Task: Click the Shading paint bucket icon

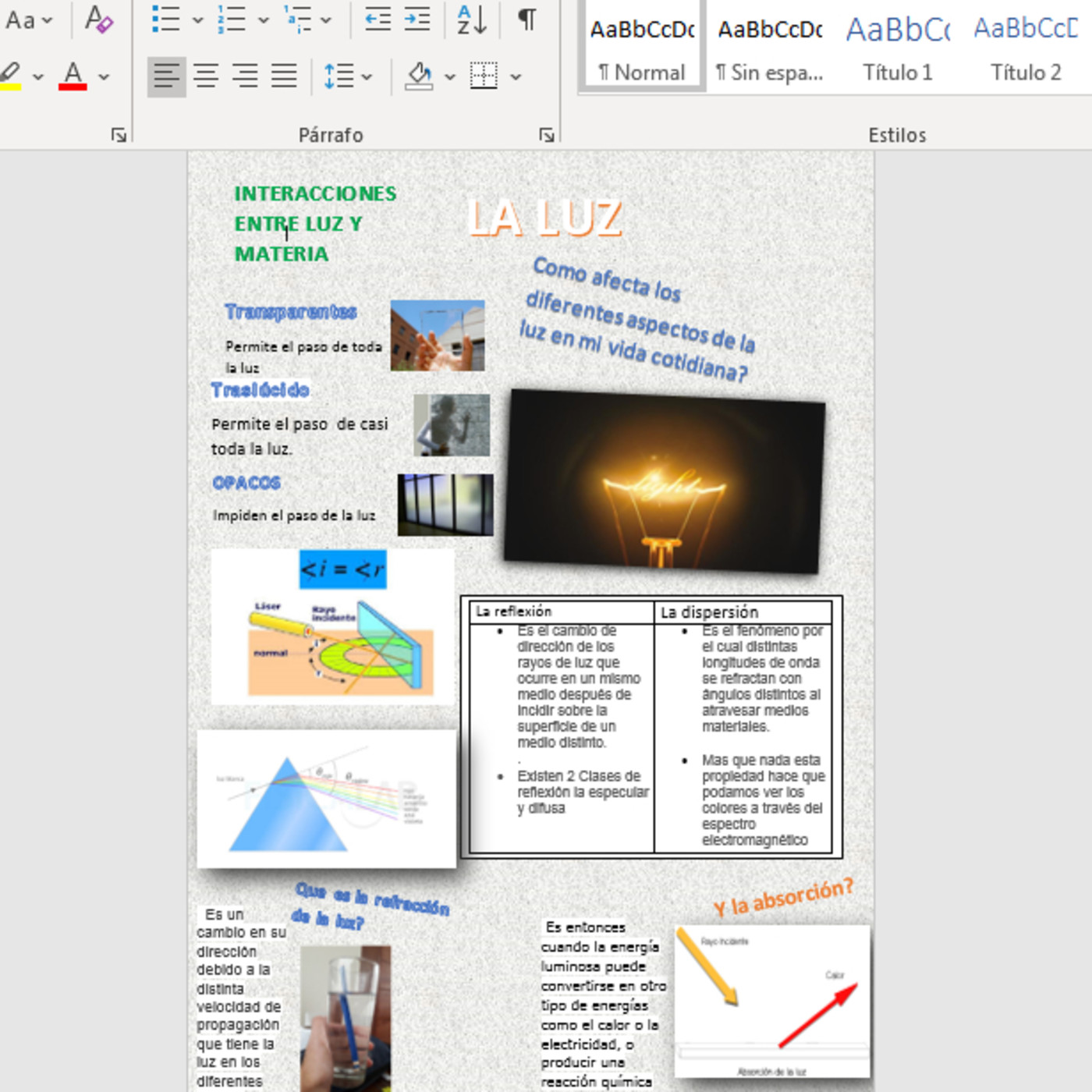Action: click(420, 76)
